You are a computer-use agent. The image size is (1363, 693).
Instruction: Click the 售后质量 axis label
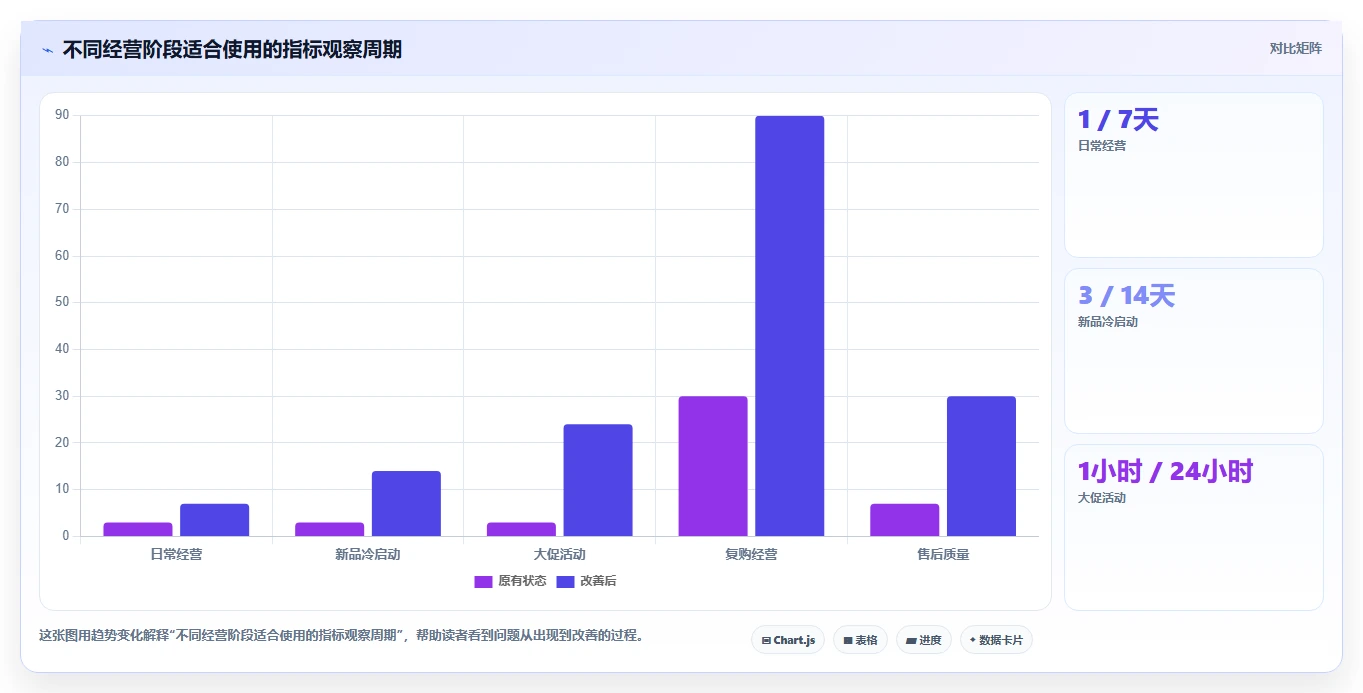point(943,554)
